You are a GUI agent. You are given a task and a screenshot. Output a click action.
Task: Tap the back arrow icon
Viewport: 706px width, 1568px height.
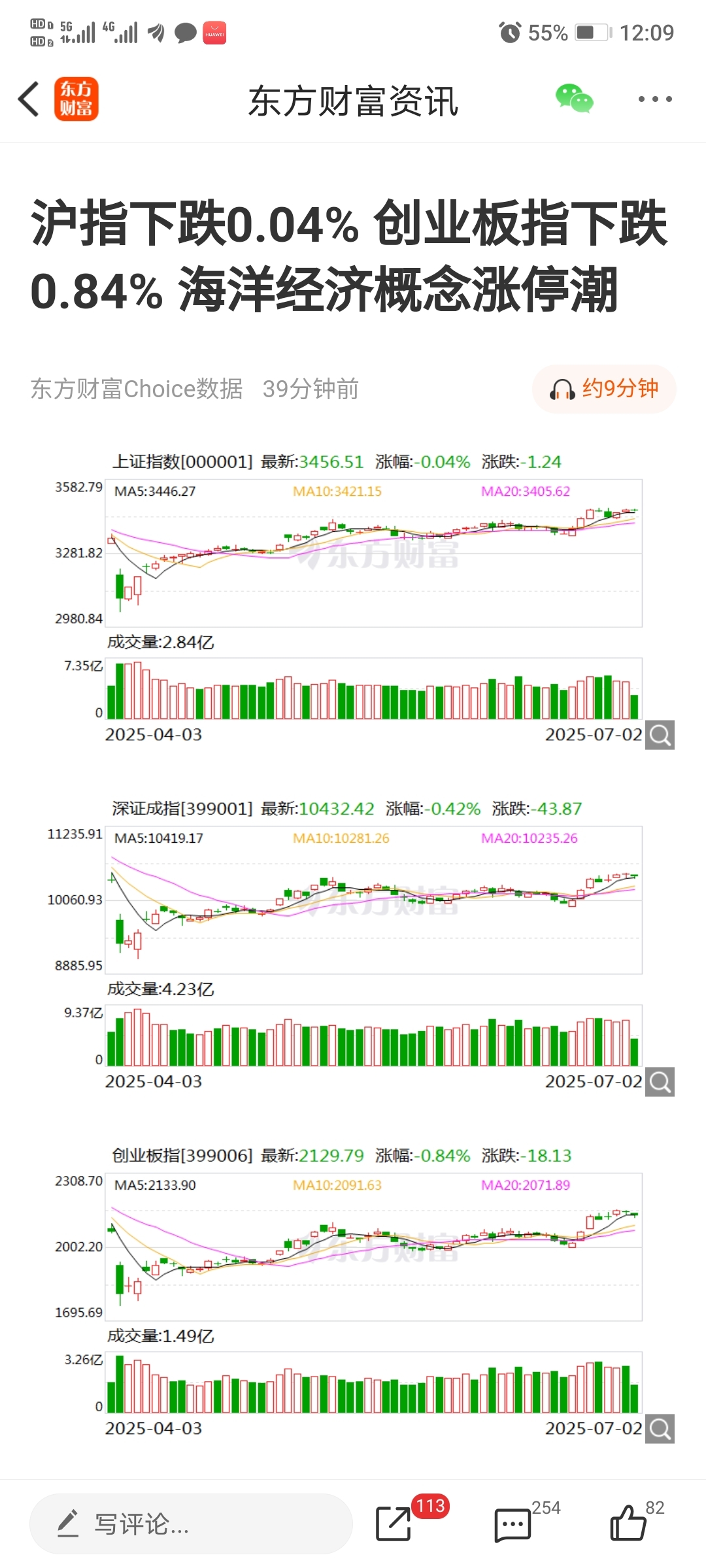pyautogui.click(x=29, y=99)
